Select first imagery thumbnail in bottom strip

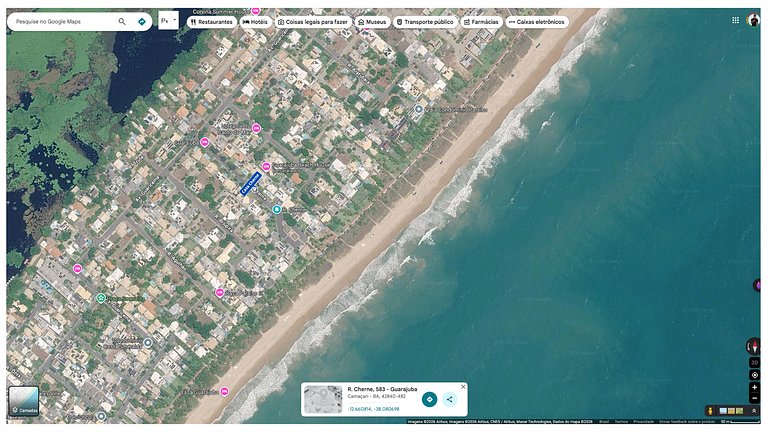pos(723,411)
